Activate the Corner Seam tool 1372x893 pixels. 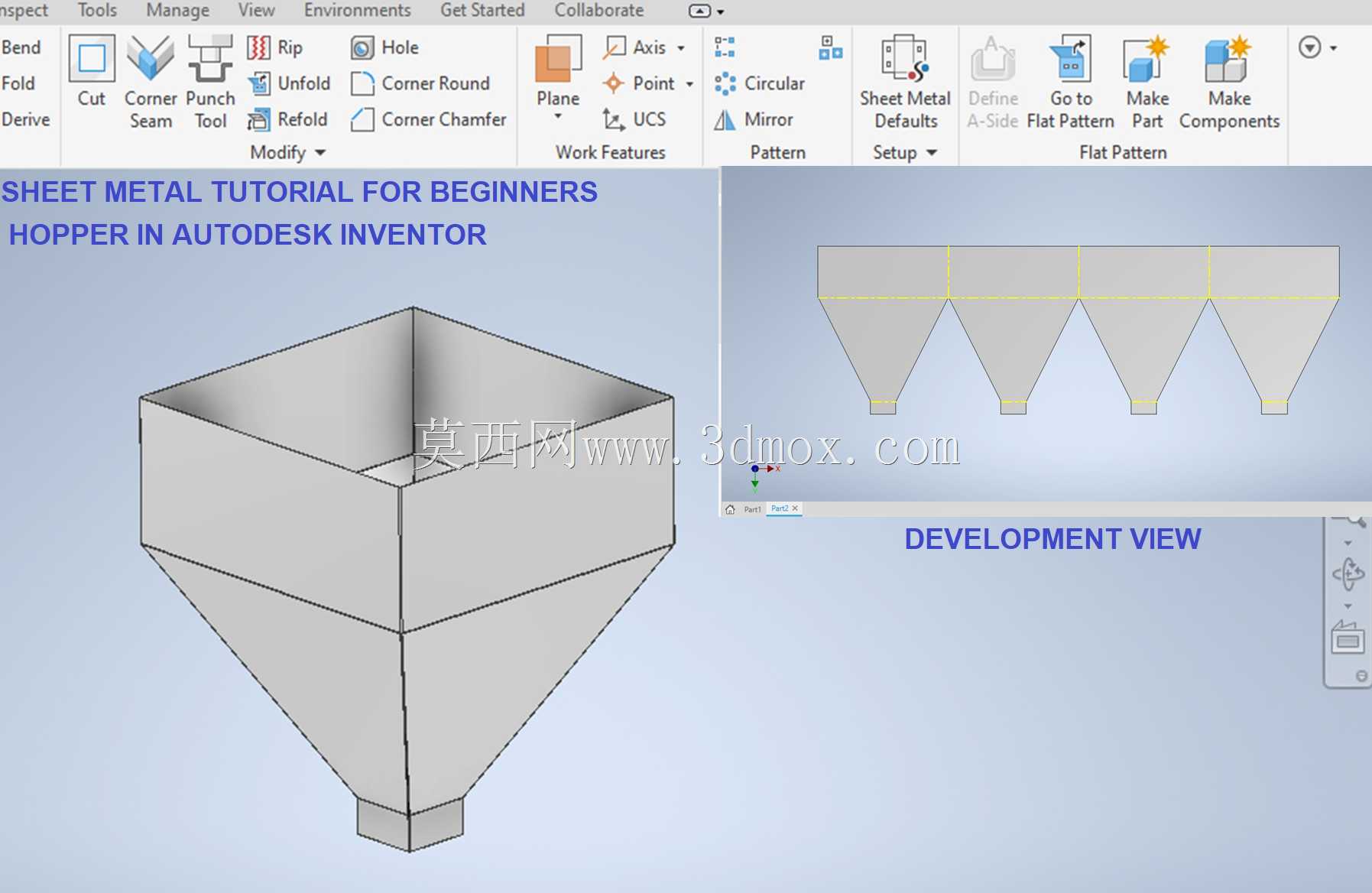pyautogui.click(x=151, y=81)
